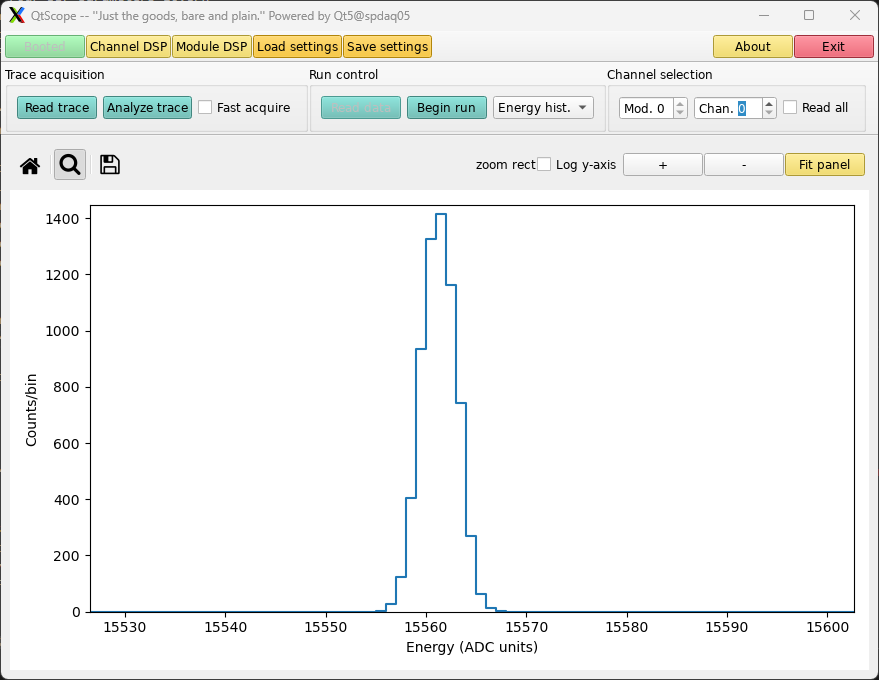Close the QtScope window
This screenshot has height=680, width=879.
[855, 15]
